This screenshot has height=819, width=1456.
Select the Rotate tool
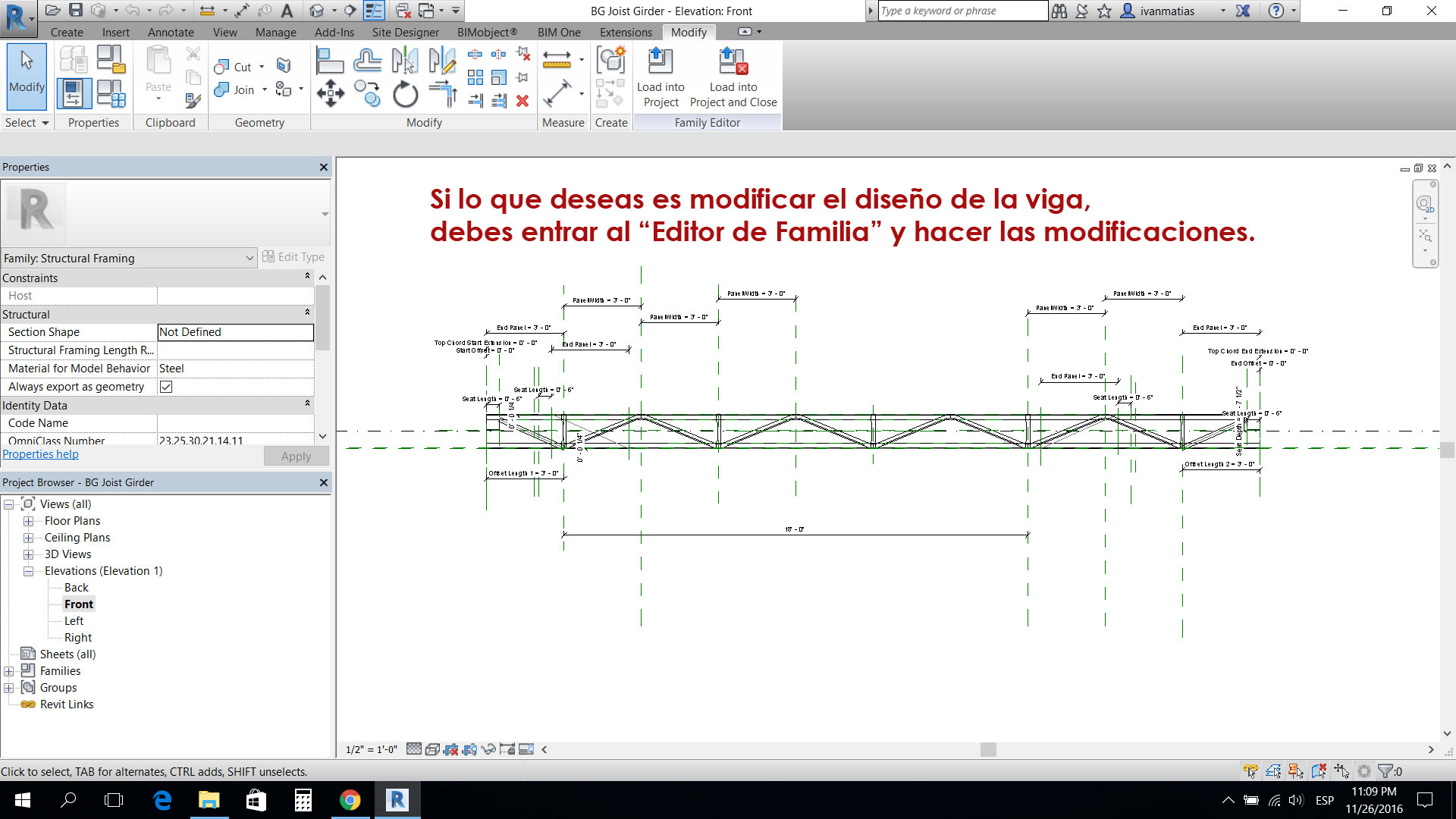[x=406, y=94]
